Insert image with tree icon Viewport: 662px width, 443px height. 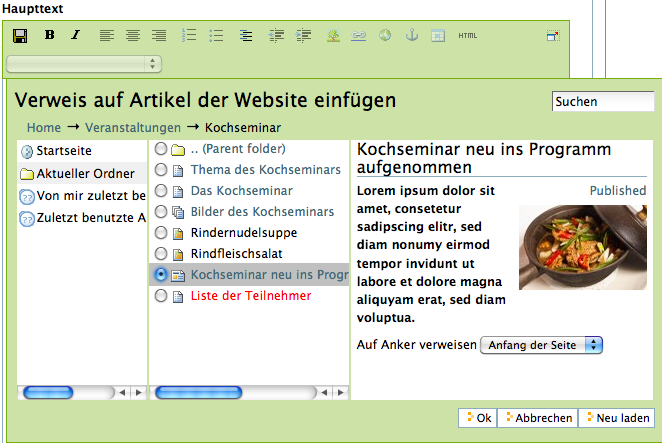(x=333, y=35)
